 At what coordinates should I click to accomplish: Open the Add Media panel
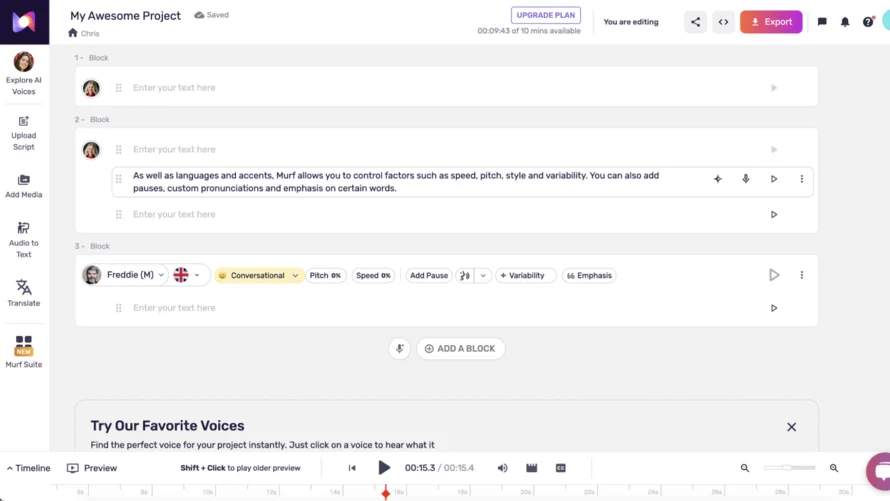24,186
